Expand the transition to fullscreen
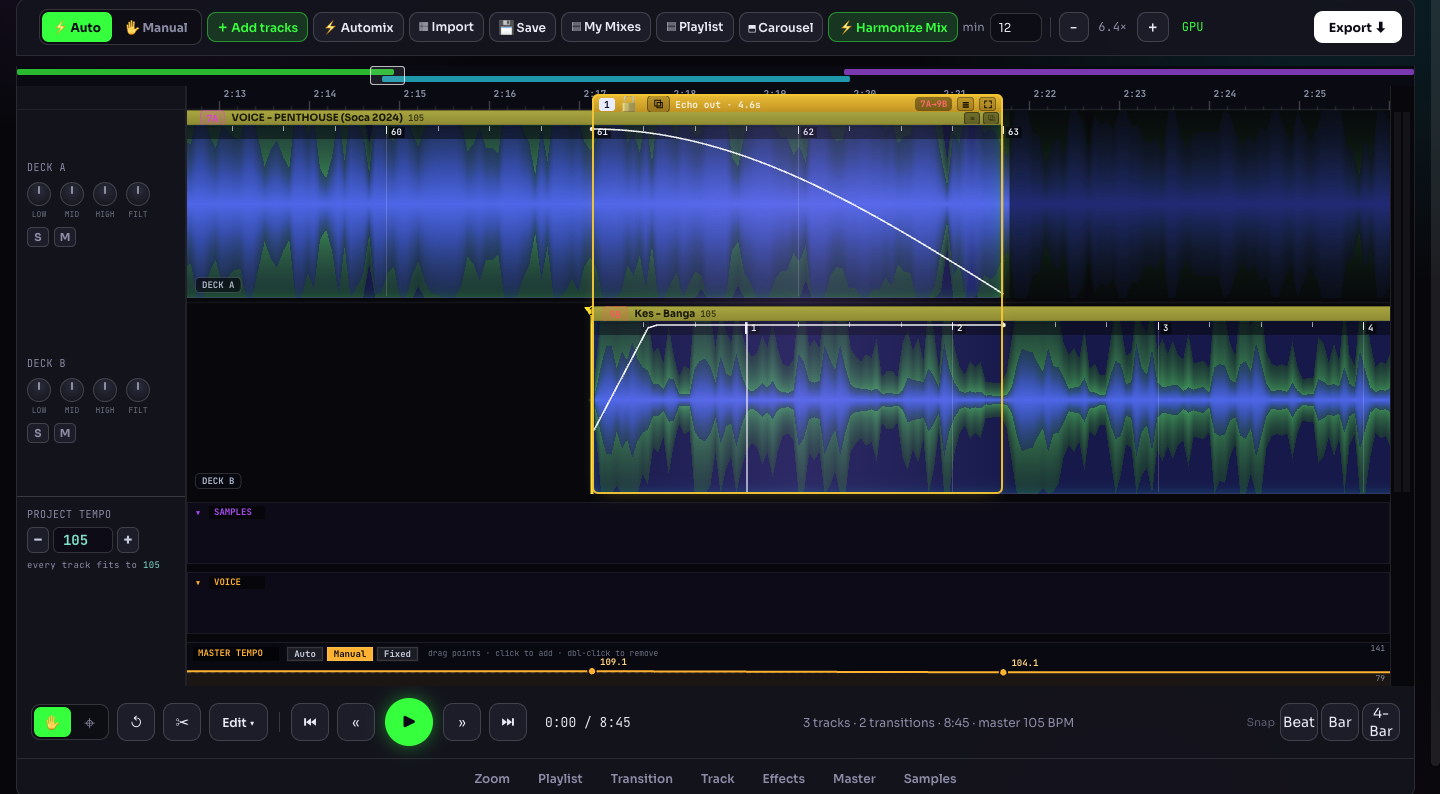 tap(988, 104)
